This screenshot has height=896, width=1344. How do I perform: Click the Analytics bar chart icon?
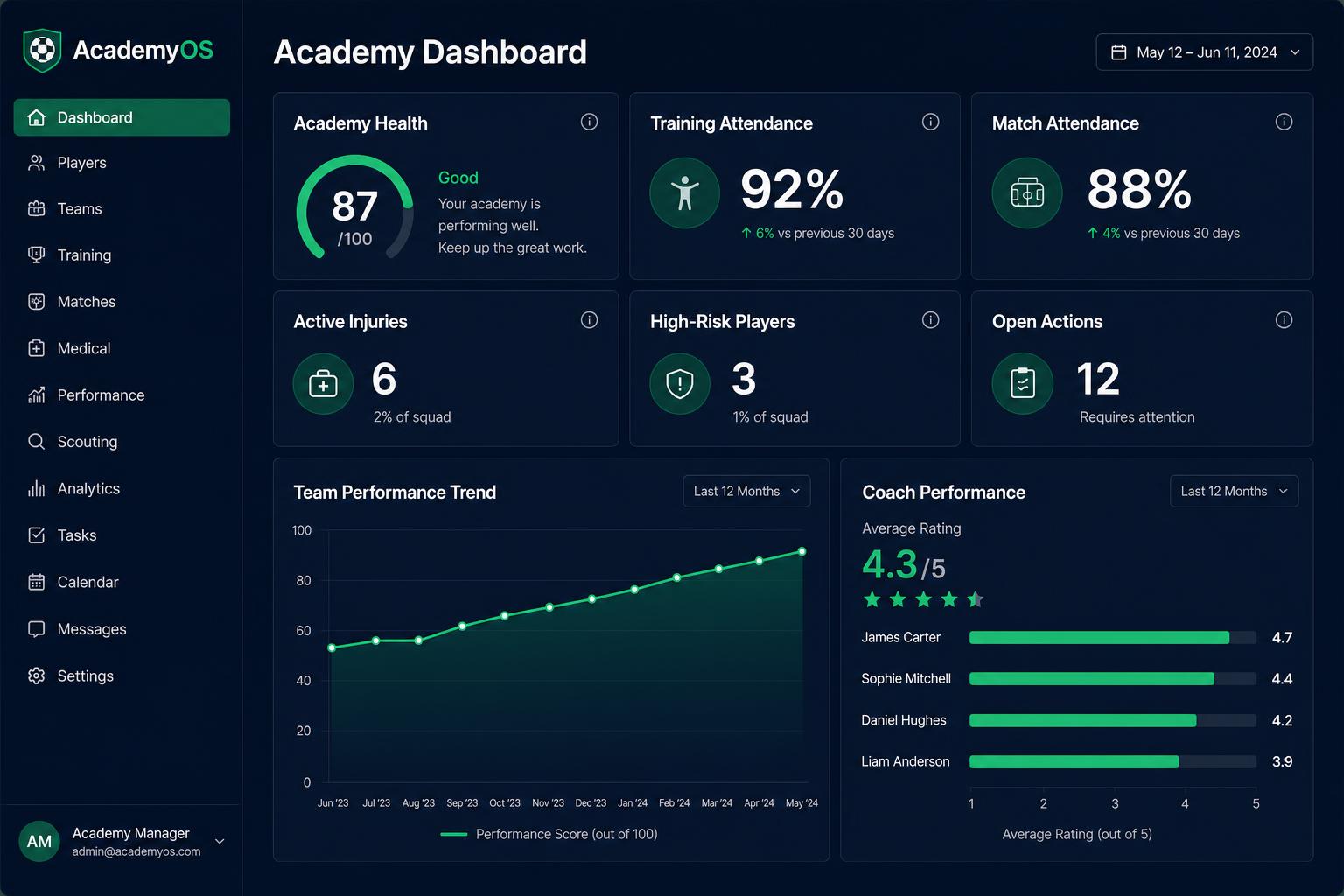point(36,488)
